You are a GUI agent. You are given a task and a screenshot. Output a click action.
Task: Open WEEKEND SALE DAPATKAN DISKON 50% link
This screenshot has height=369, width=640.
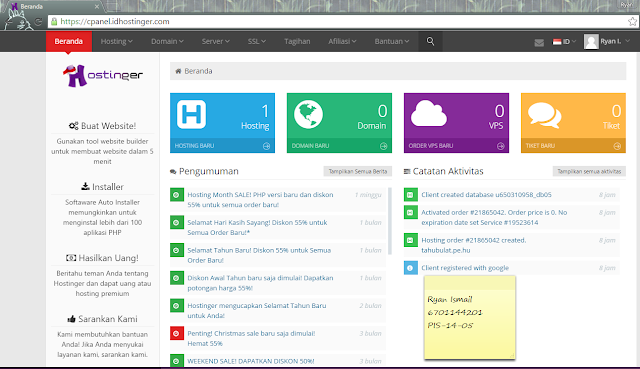point(251,361)
